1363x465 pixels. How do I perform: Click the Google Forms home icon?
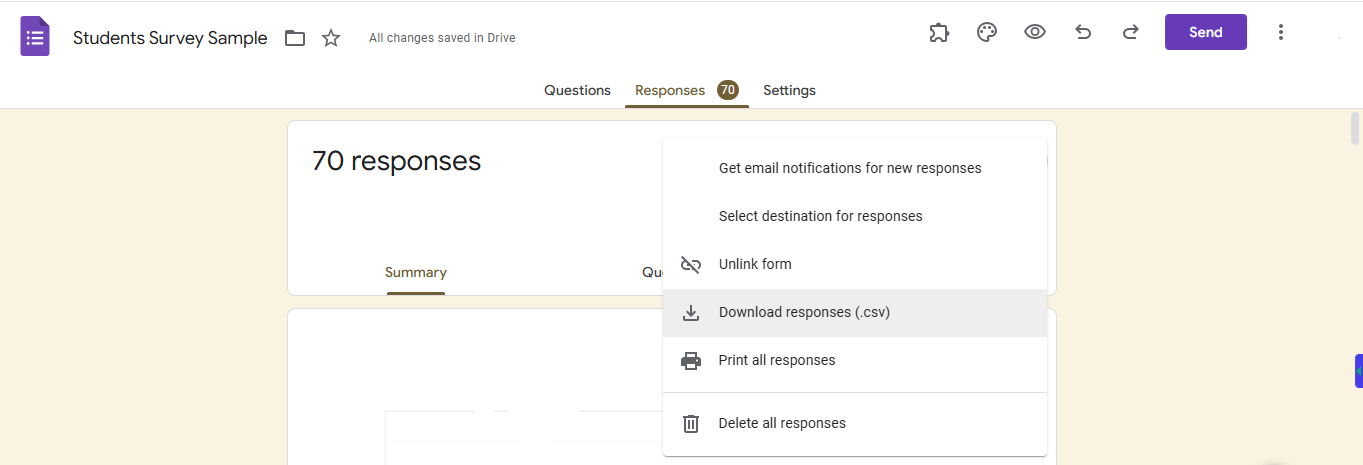(x=35, y=37)
